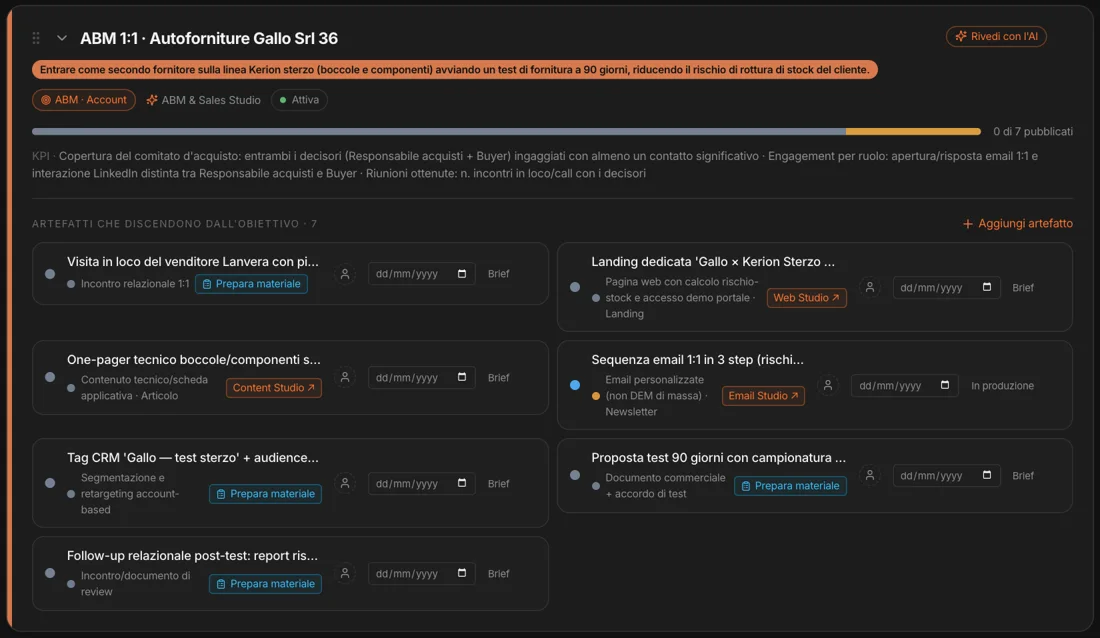Open the 'Proposta test 90 giorni con campionatura' title
Viewport: 1100px width, 638px height.
(718, 458)
